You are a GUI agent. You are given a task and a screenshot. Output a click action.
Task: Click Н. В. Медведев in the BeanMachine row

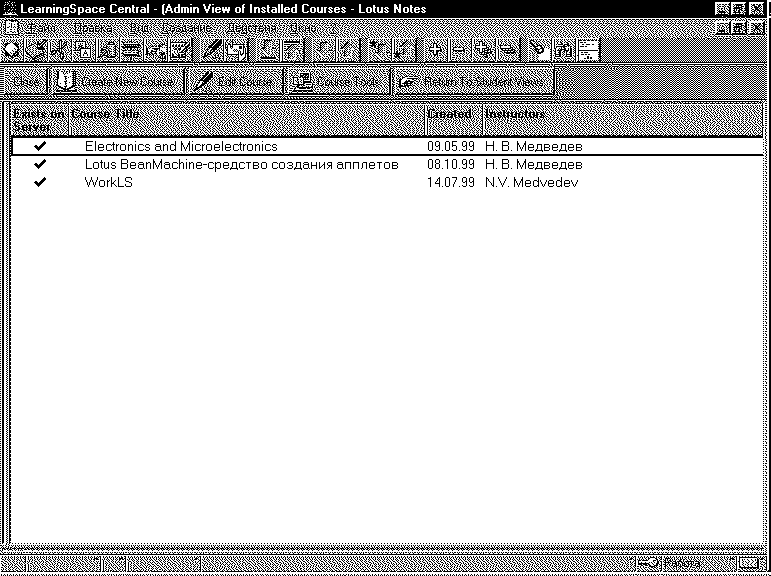[534, 164]
